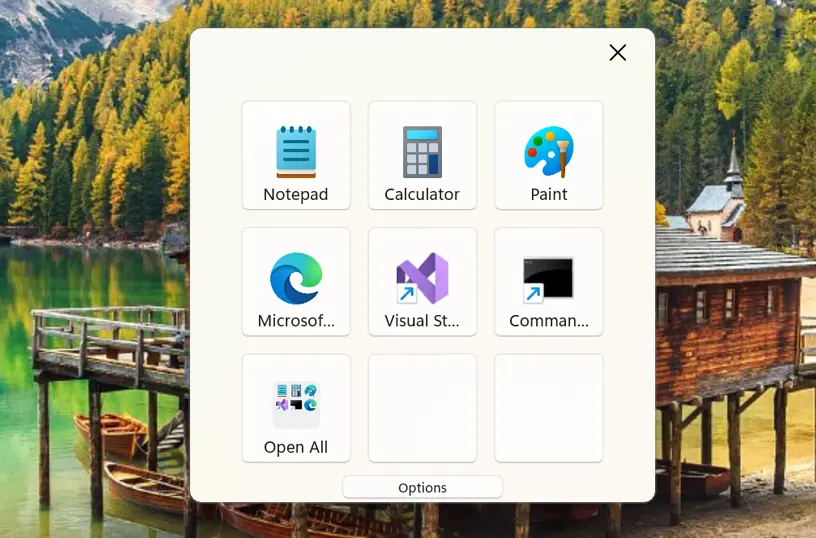The width and height of the screenshot is (816, 538).
Task: Click the "Notepad" text label
Action: [x=296, y=195]
